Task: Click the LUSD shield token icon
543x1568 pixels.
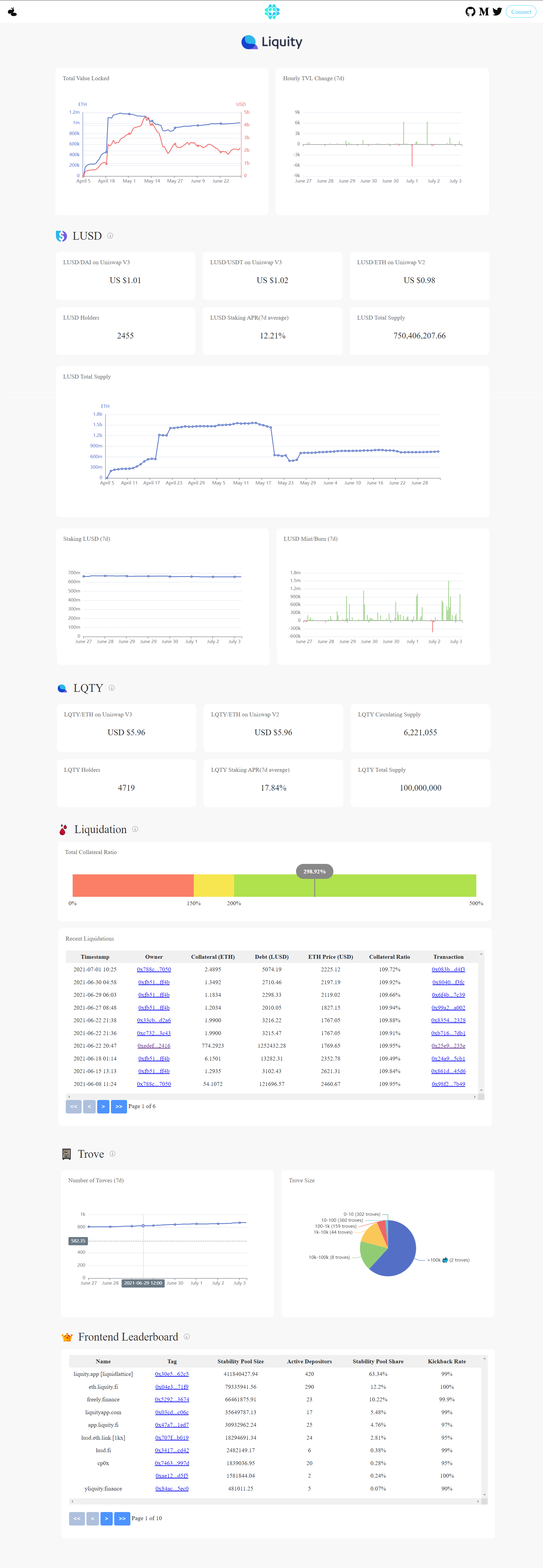Action: click(x=61, y=236)
